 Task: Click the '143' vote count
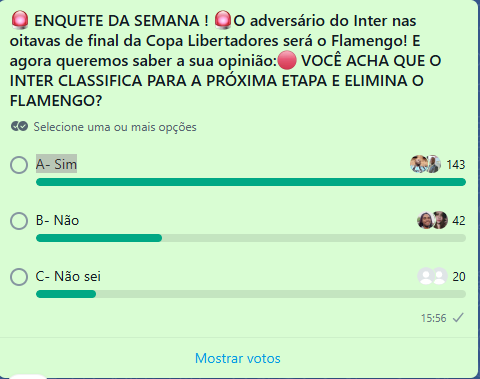tap(456, 165)
